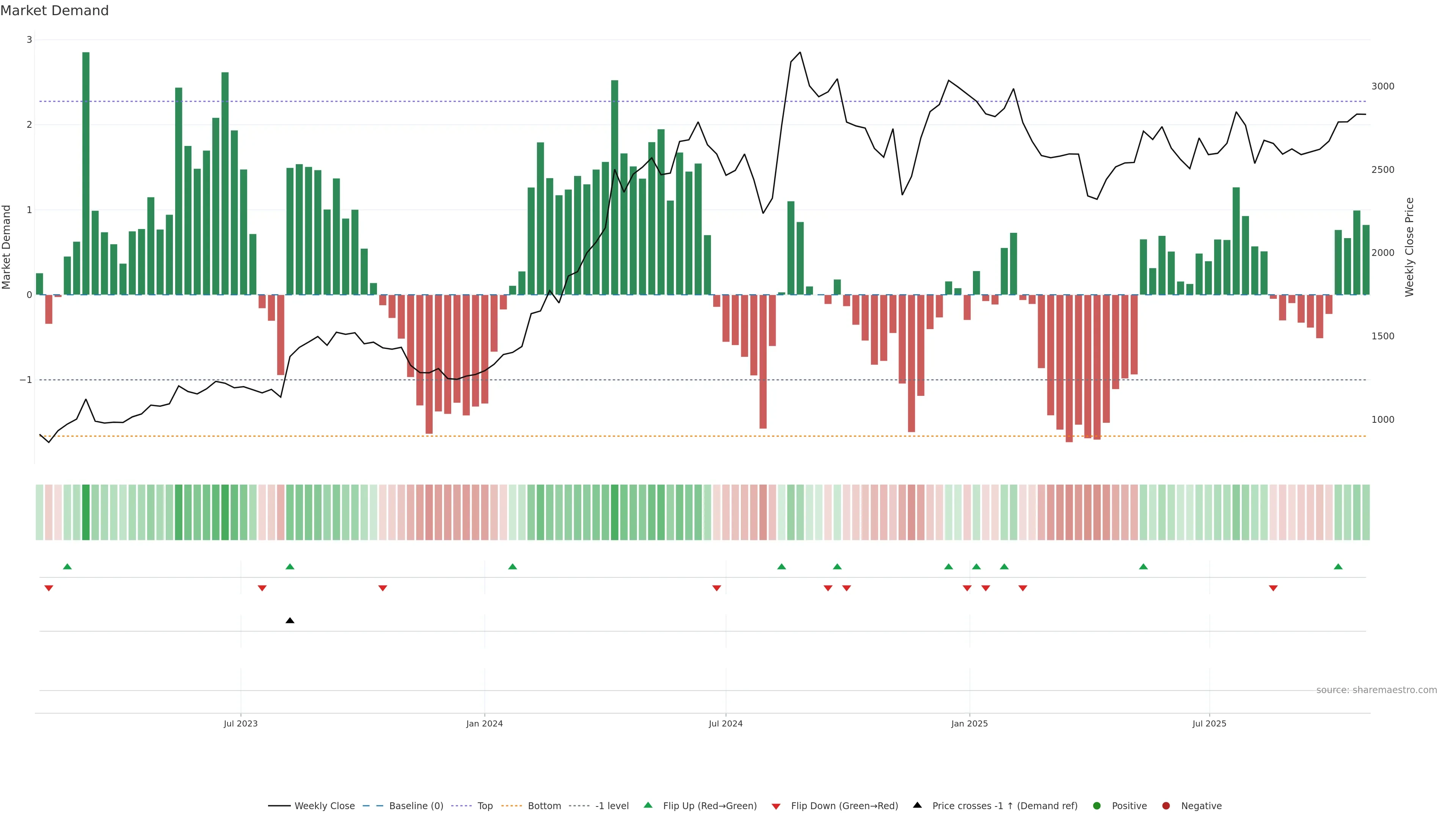
Task: Click the Market Demand chart title
Action: [x=54, y=11]
